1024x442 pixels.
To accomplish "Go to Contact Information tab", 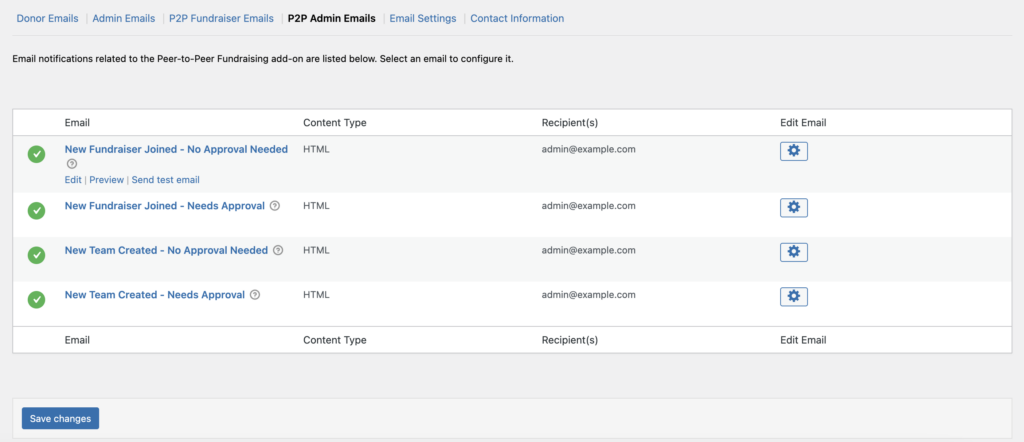I will point(517,18).
